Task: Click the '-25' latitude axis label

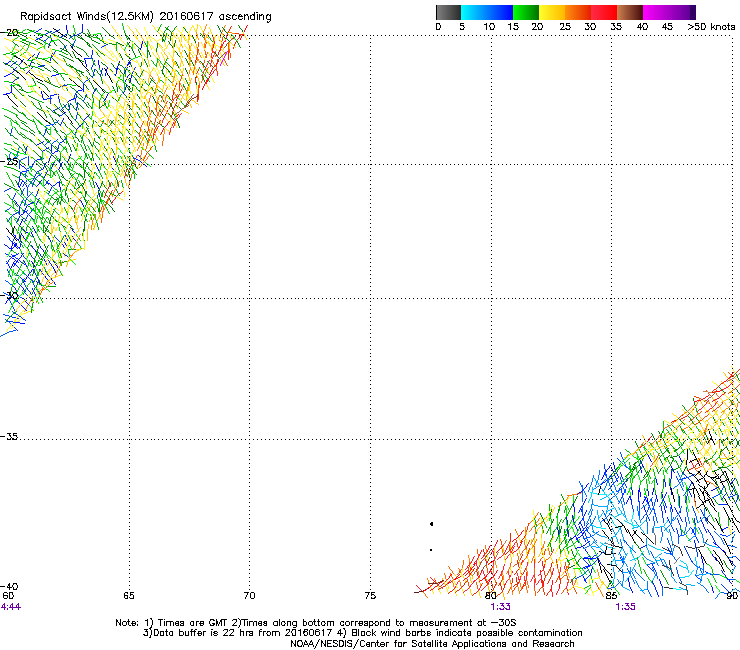Action: point(9,161)
